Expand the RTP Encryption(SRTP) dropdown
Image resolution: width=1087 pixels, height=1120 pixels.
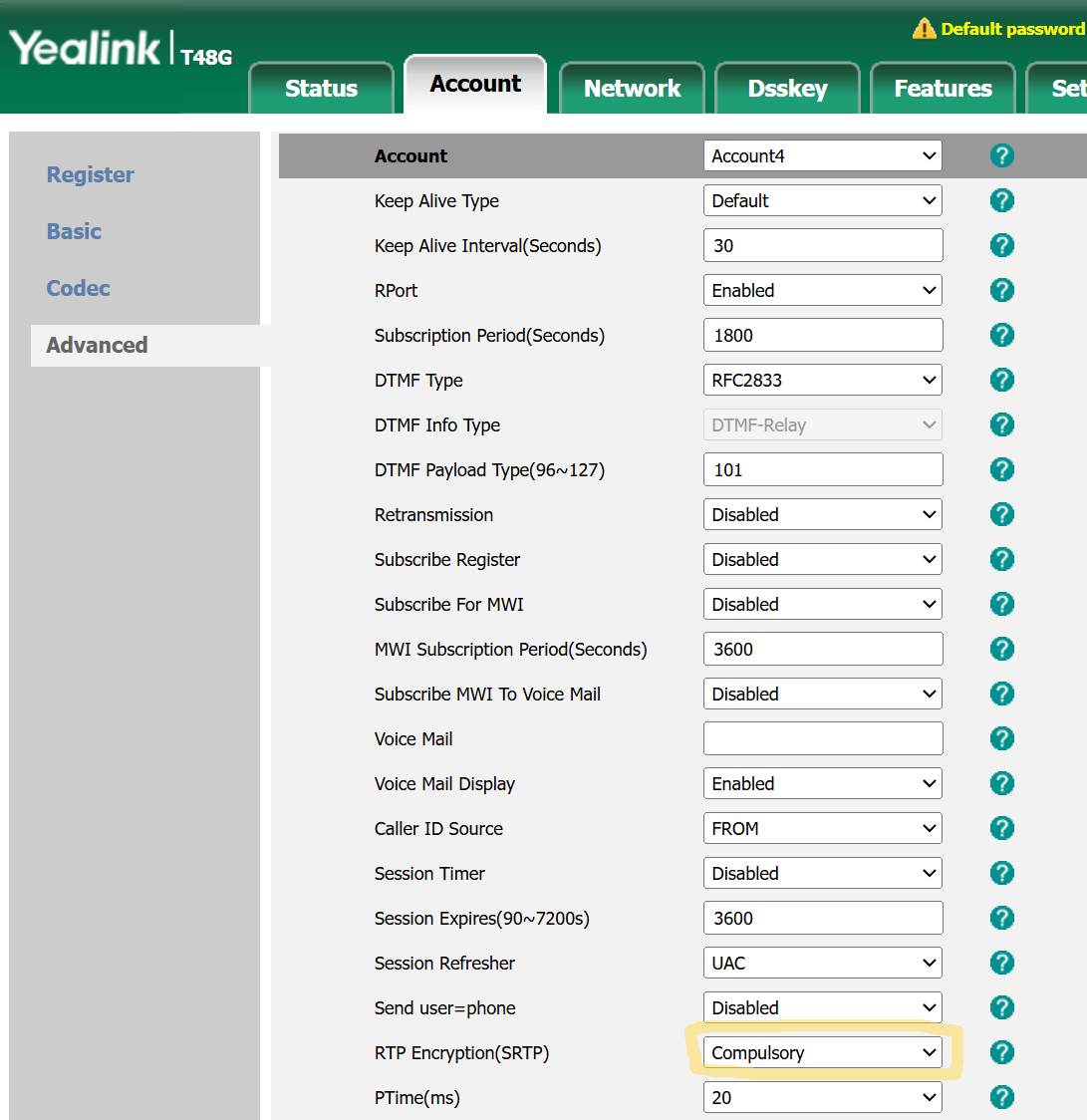point(822,1052)
